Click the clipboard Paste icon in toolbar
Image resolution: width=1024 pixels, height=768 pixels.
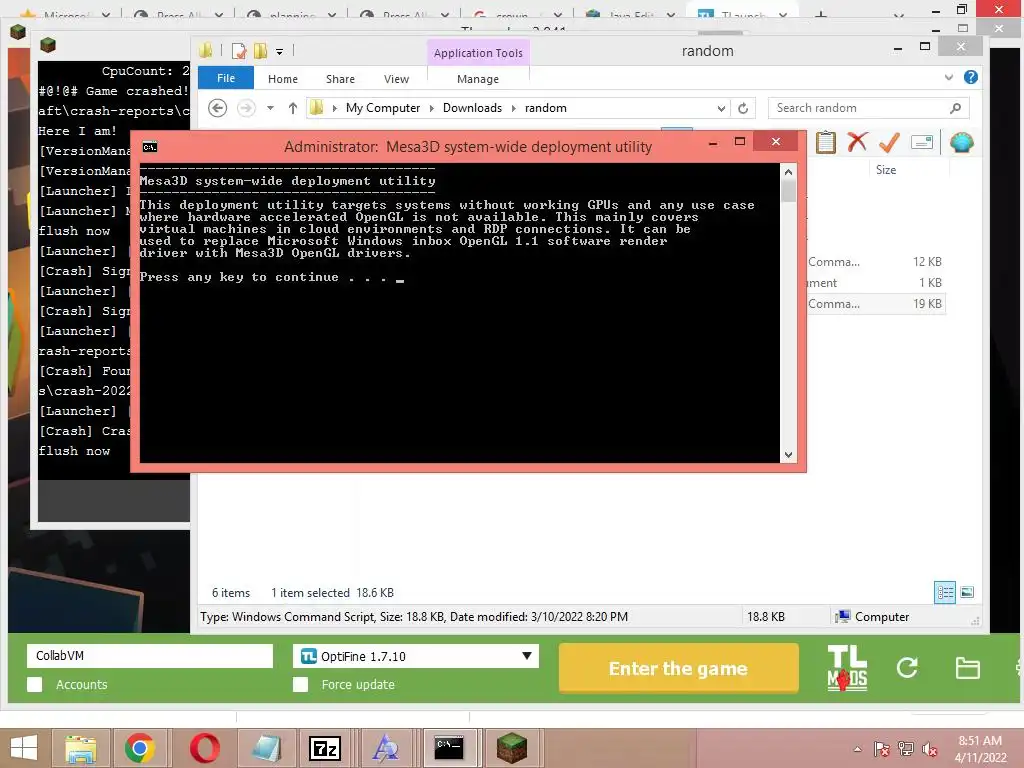coord(825,142)
